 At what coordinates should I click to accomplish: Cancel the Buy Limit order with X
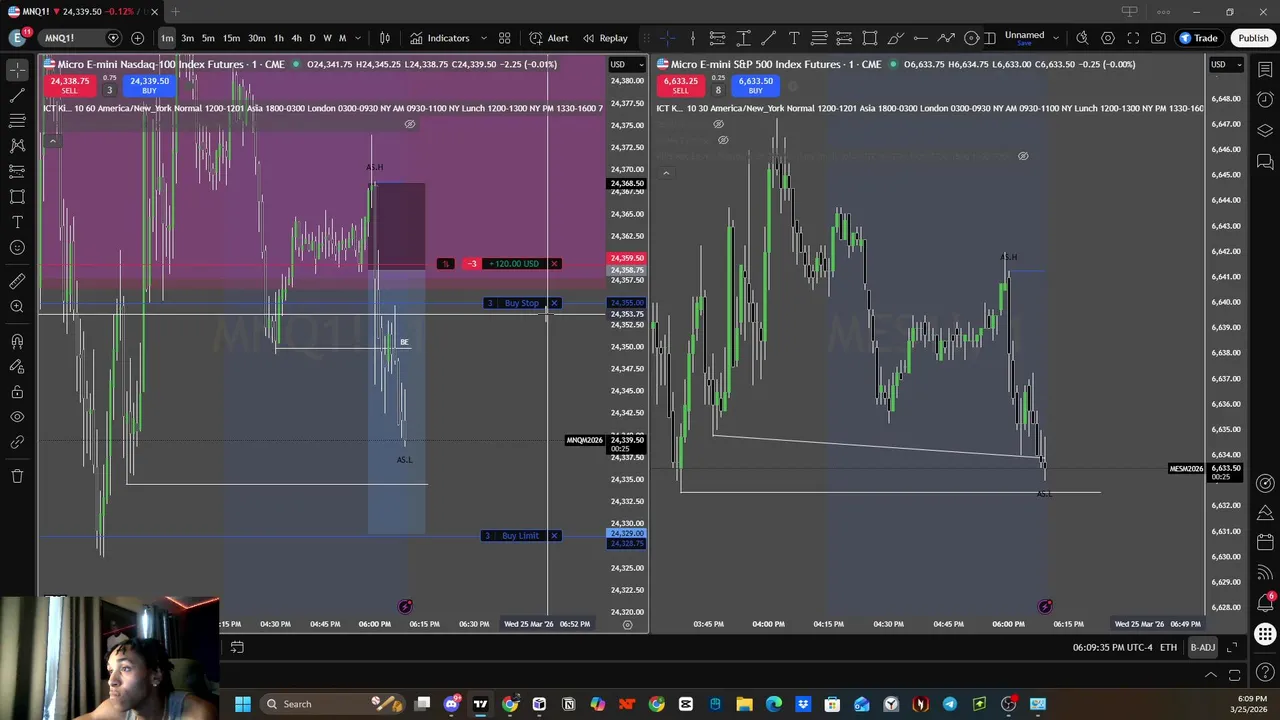[x=554, y=536]
